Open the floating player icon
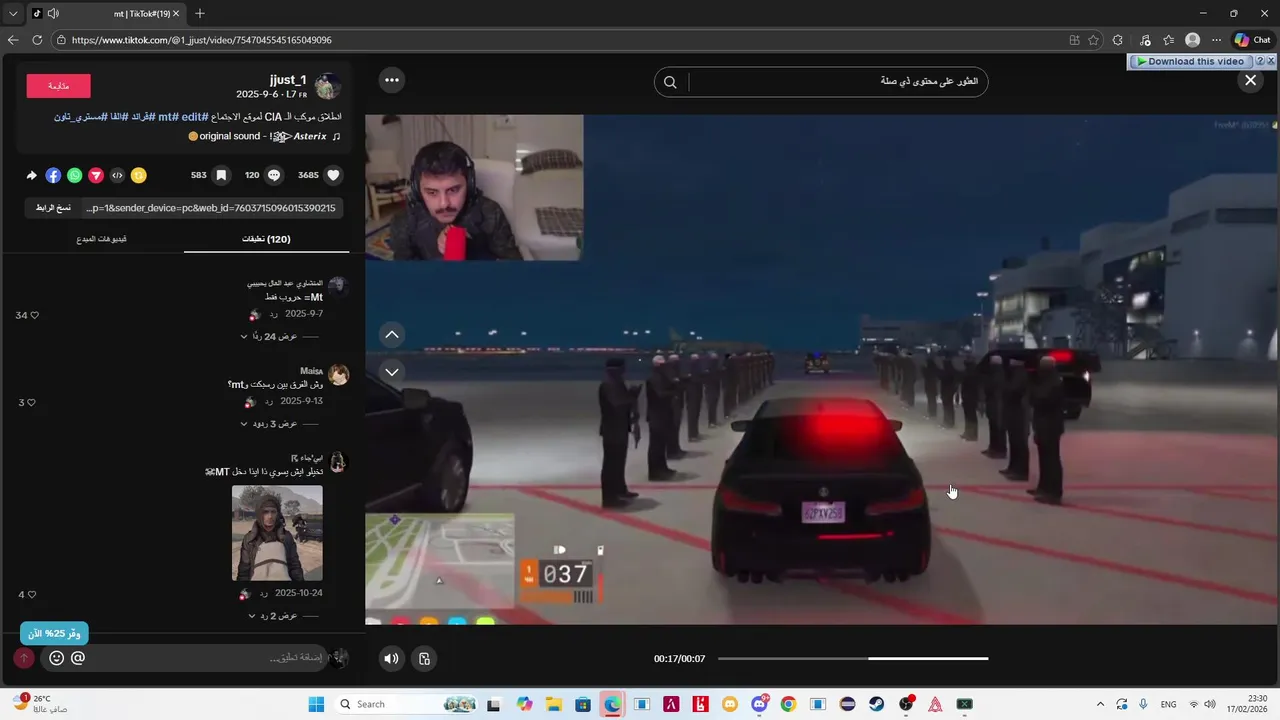 point(424,658)
